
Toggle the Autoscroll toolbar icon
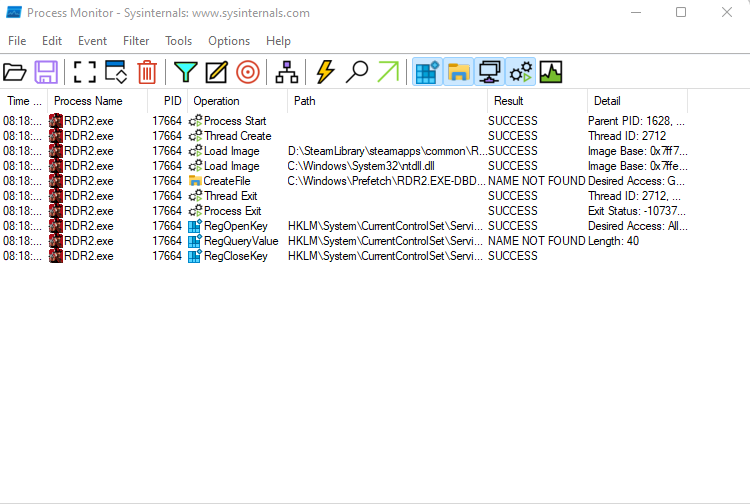tap(116, 72)
